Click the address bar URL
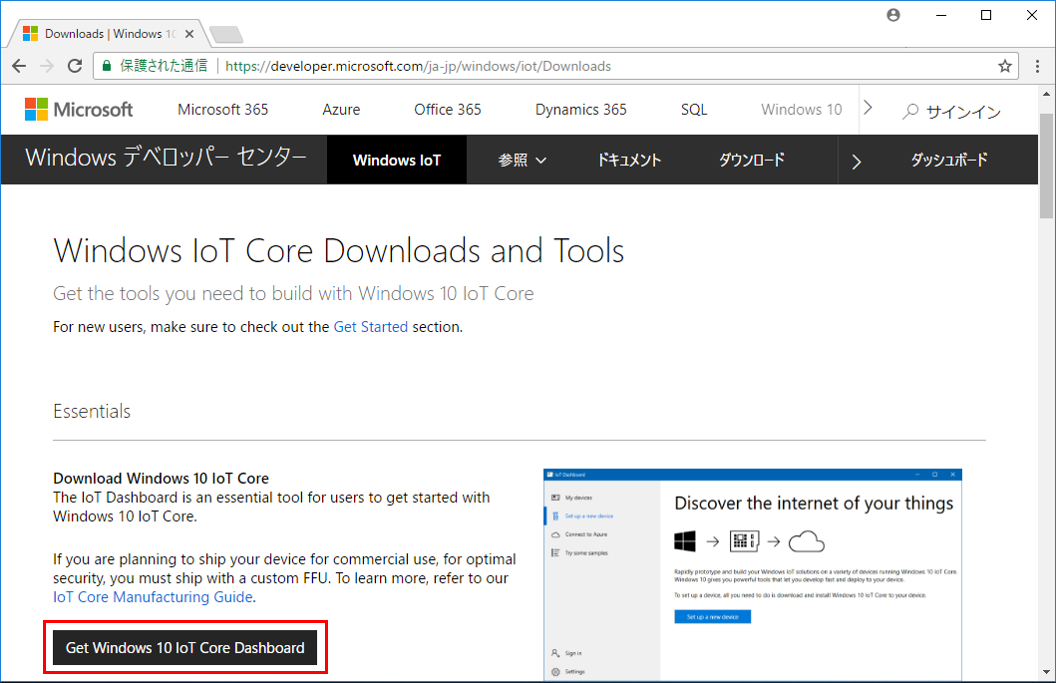Viewport: 1056px width, 683px height. (x=418, y=66)
